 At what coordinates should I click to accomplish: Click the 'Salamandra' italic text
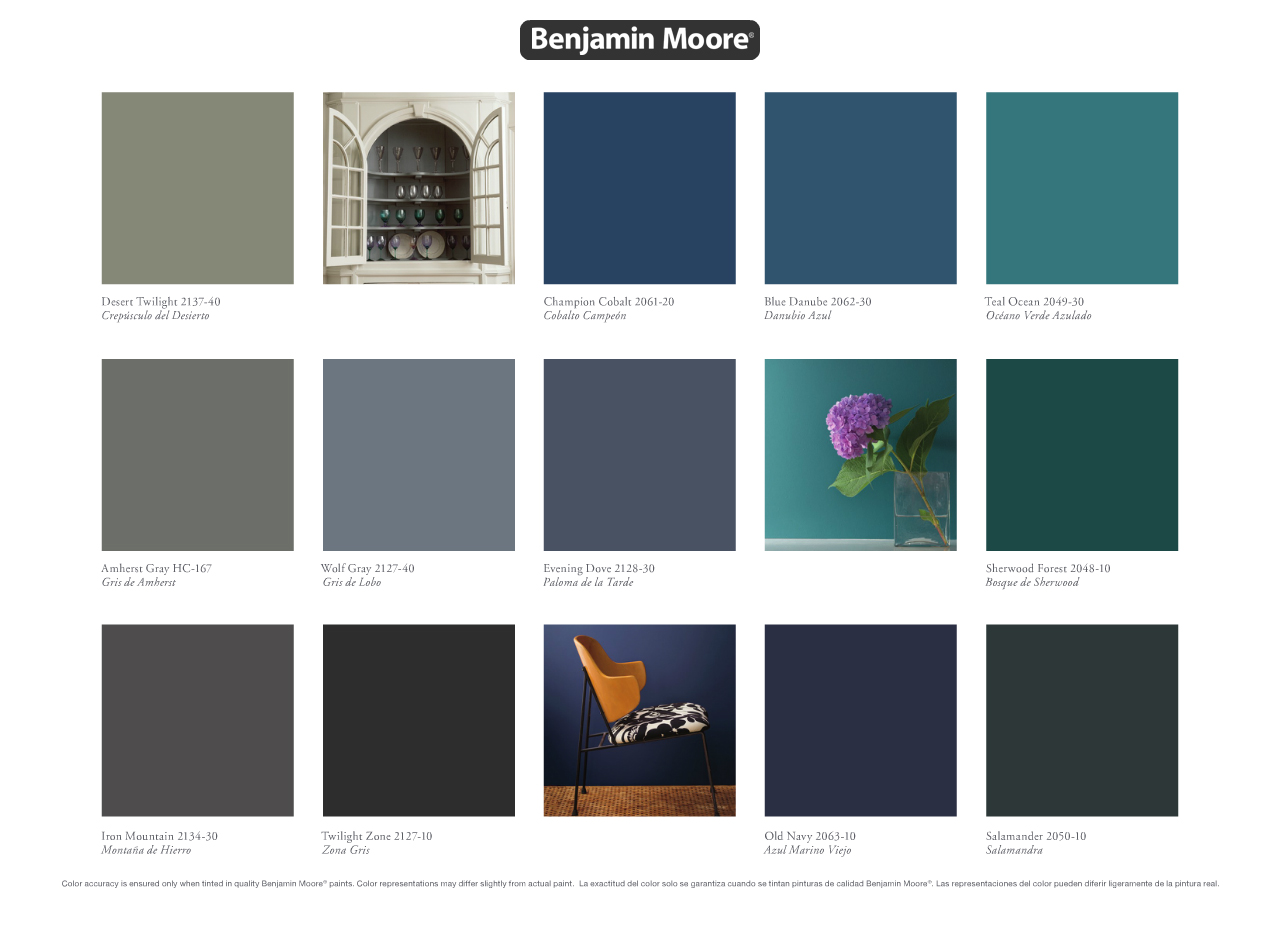pyautogui.click(x=1014, y=850)
